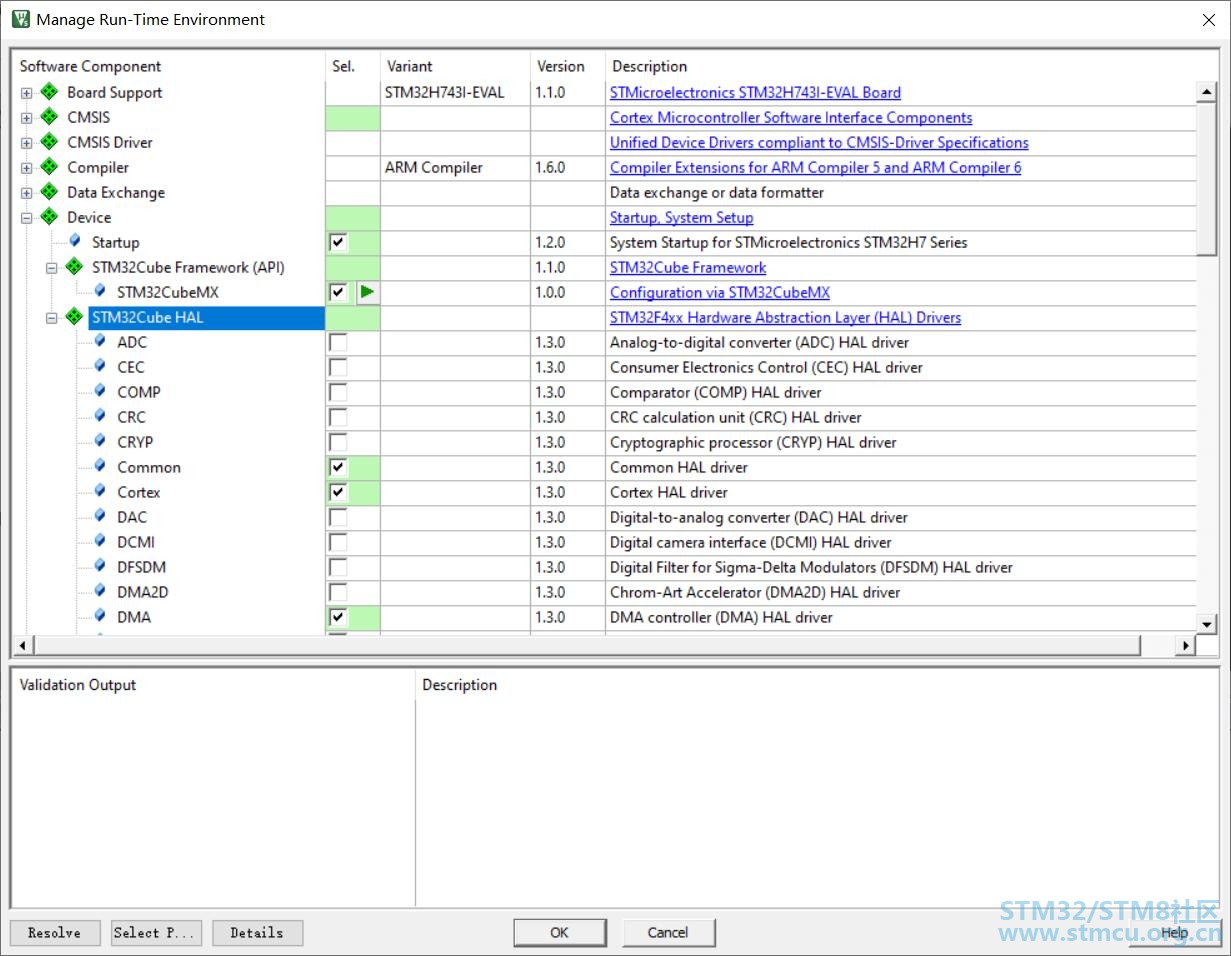This screenshot has width=1231, height=956.
Task: Open the Startup, System Setup link
Action: pyautogui.click(x=681, y=217)
